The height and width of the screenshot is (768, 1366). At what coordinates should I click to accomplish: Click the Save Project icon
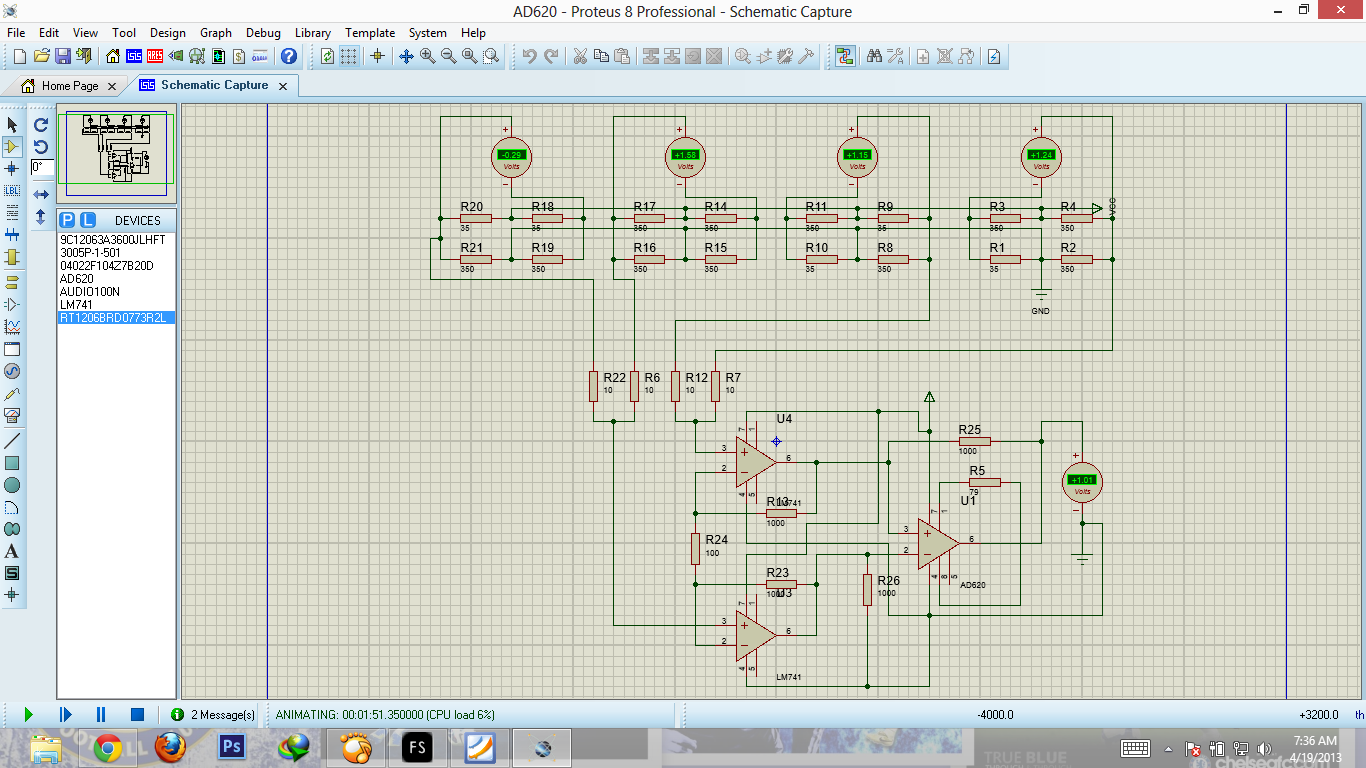[x=63, y=56]
